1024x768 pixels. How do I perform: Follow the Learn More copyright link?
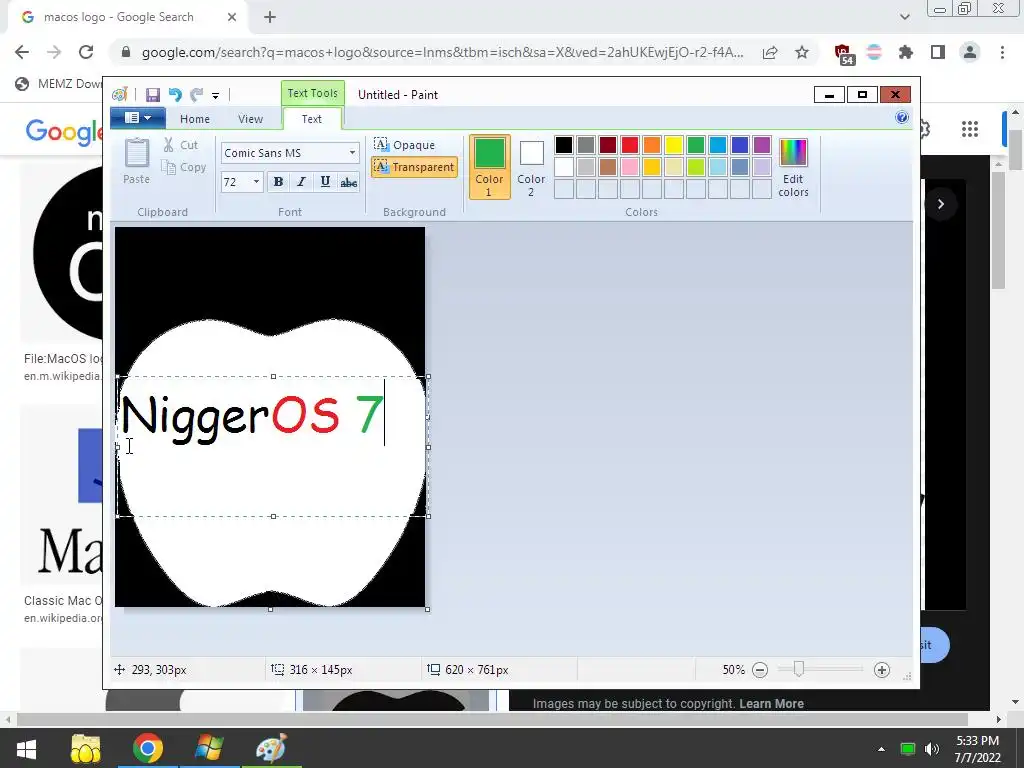click(x=771, y=703)
